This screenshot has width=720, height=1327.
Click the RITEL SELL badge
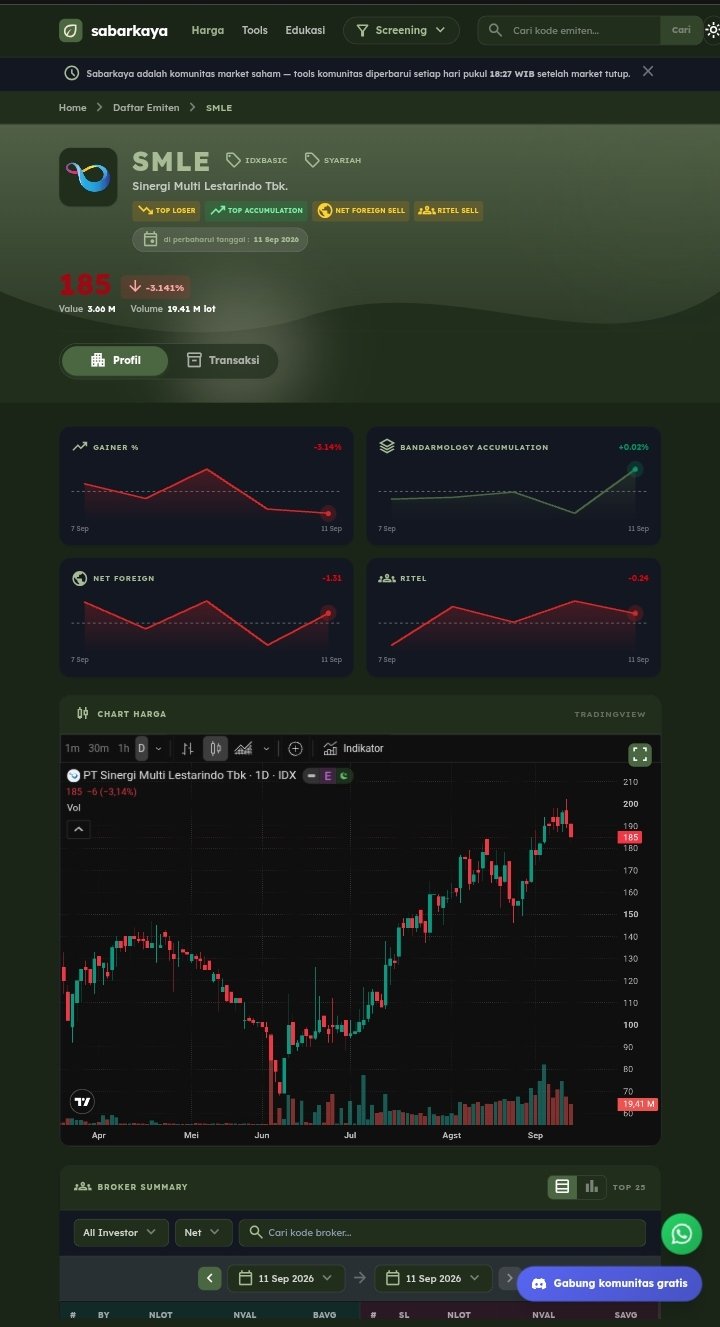[448, 210]
